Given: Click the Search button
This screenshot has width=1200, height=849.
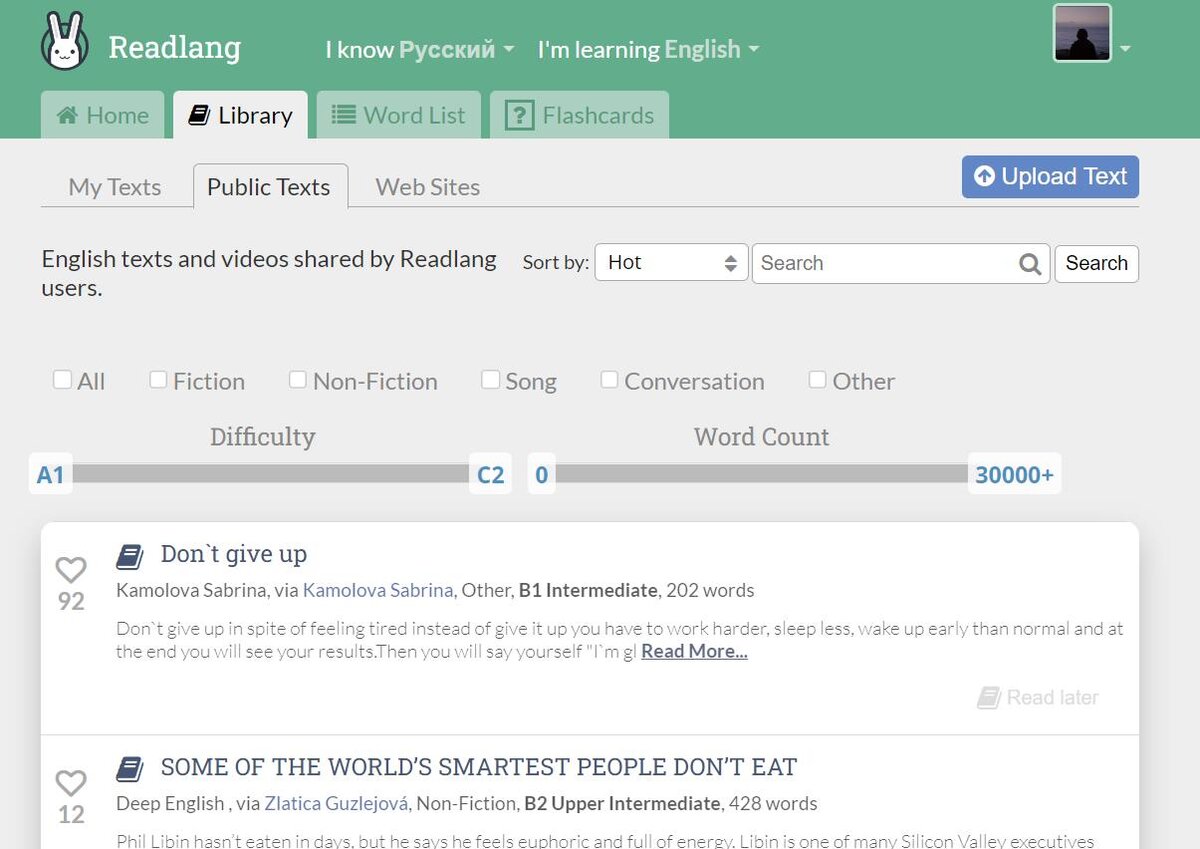Looking at the screenshot, I should 1096,264.
